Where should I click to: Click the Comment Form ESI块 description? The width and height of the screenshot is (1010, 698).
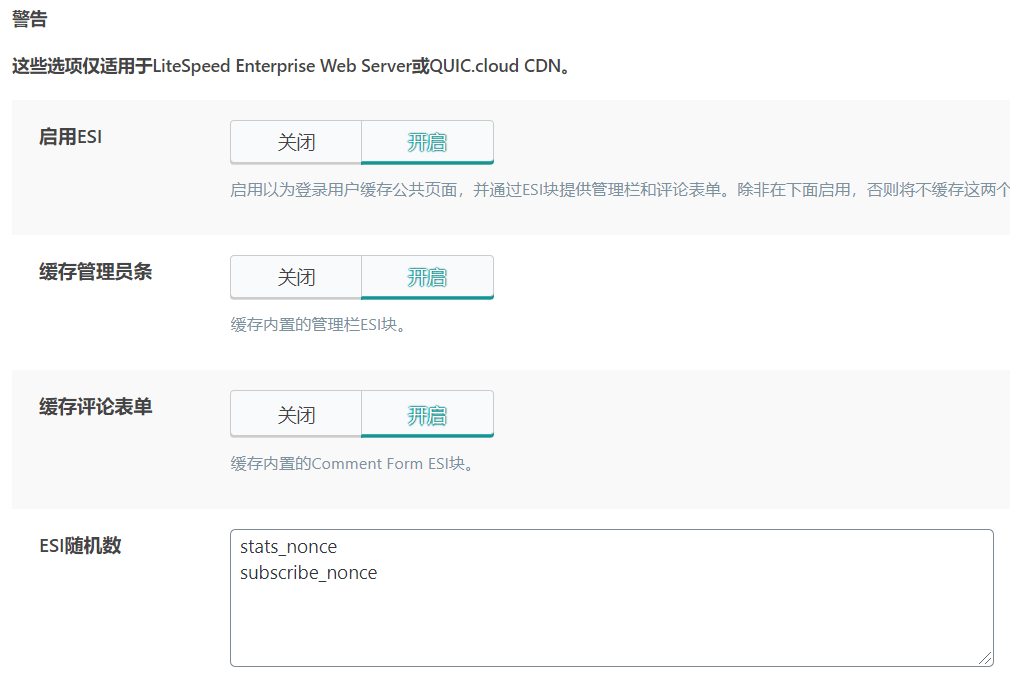coord(353,464)
